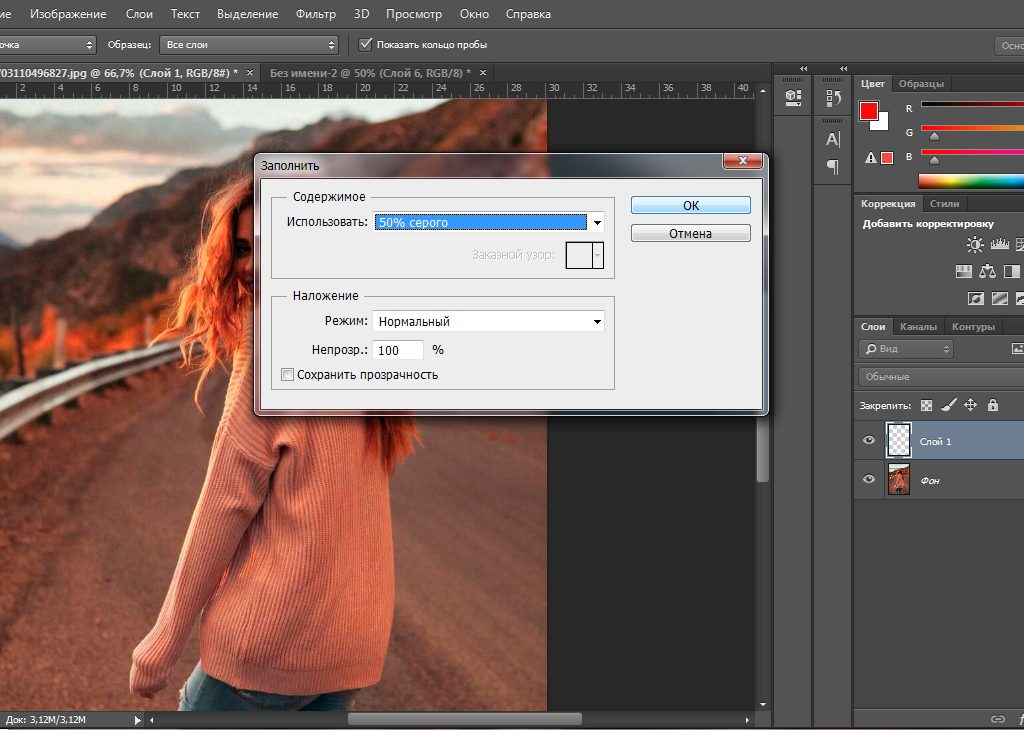The width and height of the screenshot is (1024, 730).
Task: Open the Фильтр menu
Action: pos(316,15)
